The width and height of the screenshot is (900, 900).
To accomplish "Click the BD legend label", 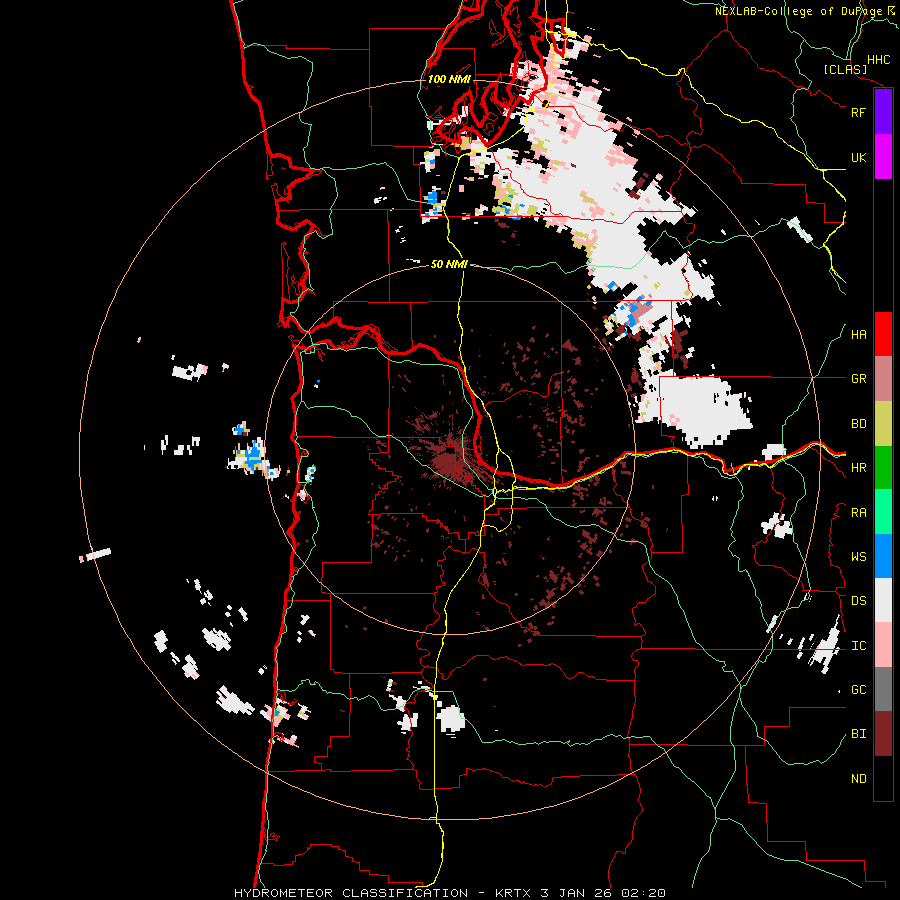I will 858,424.
